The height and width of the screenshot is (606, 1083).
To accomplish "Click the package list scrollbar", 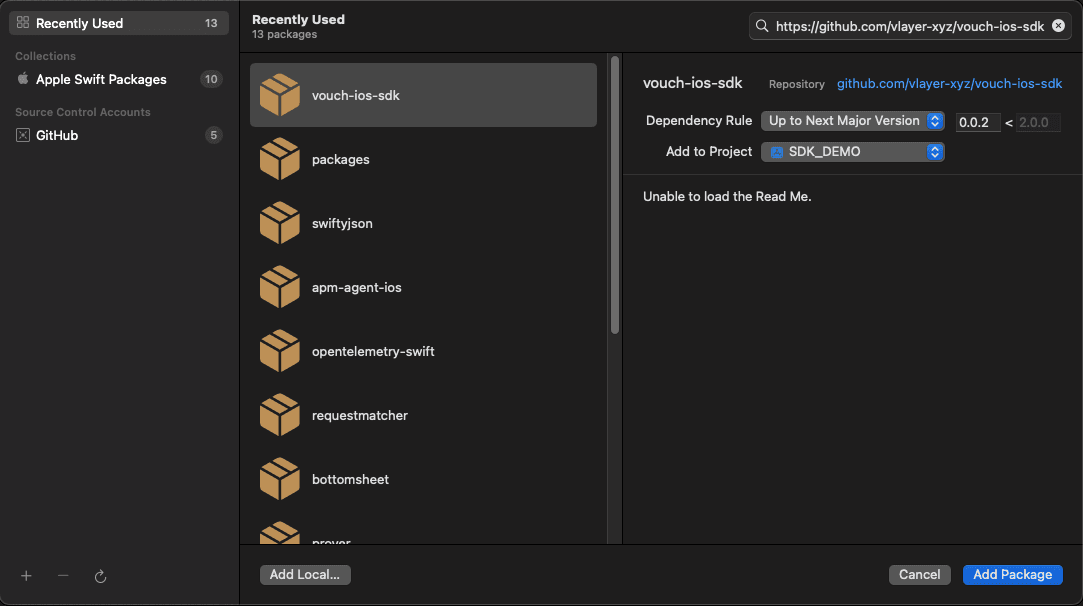I will 615,196.
